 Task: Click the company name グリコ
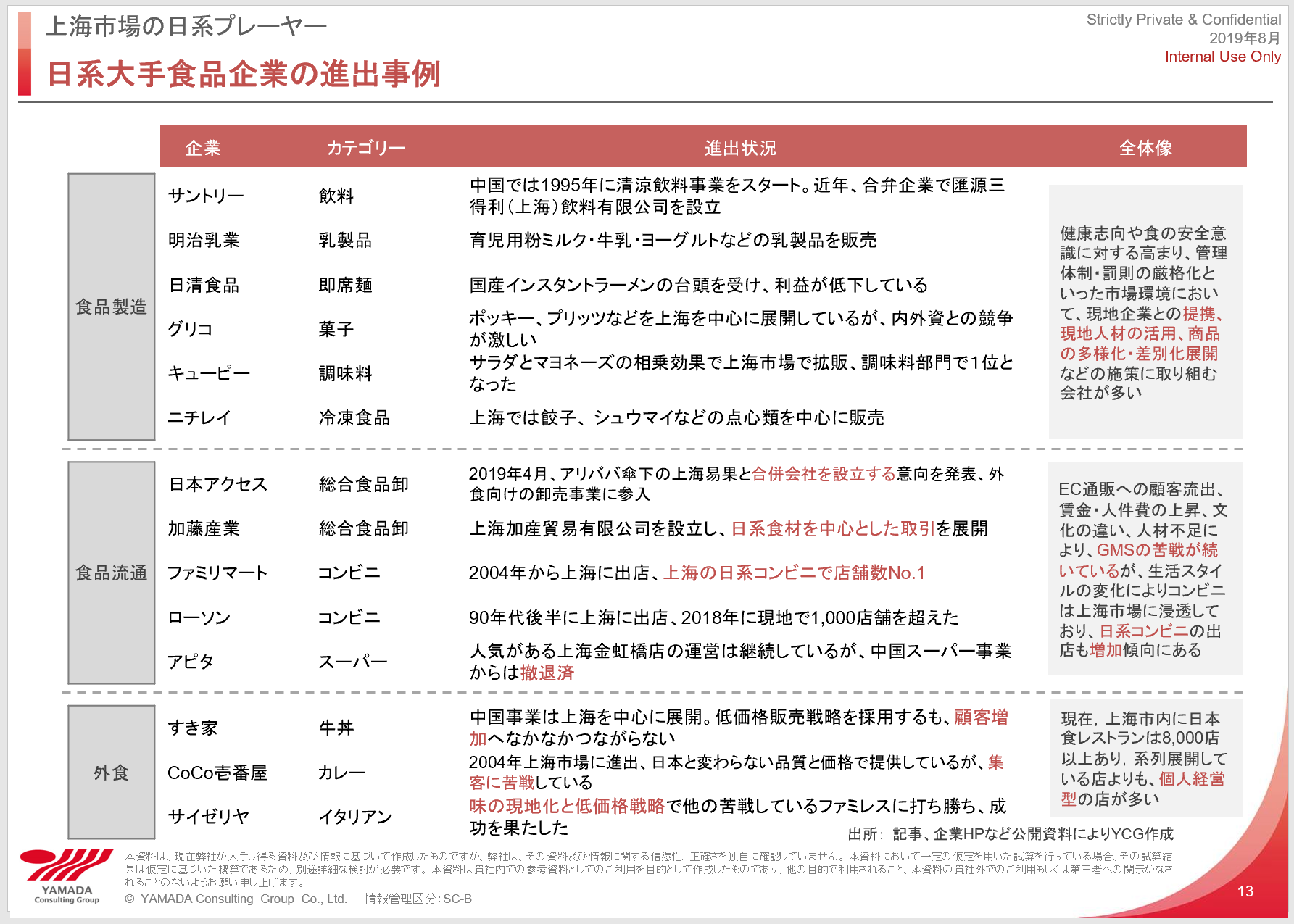[x=190, y=329]
